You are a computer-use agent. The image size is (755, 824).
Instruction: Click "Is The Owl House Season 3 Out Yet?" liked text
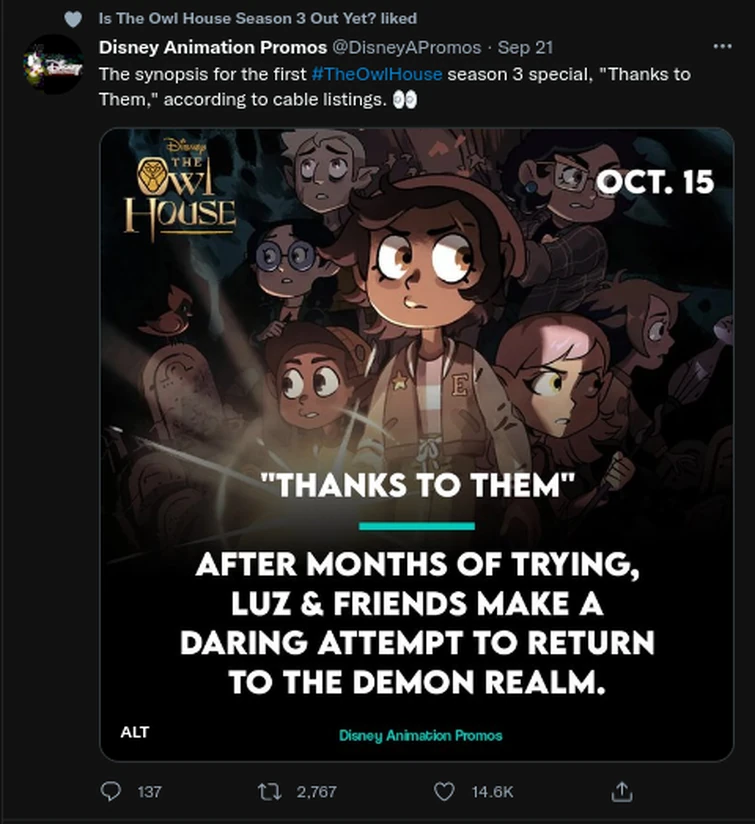(258, 18)
